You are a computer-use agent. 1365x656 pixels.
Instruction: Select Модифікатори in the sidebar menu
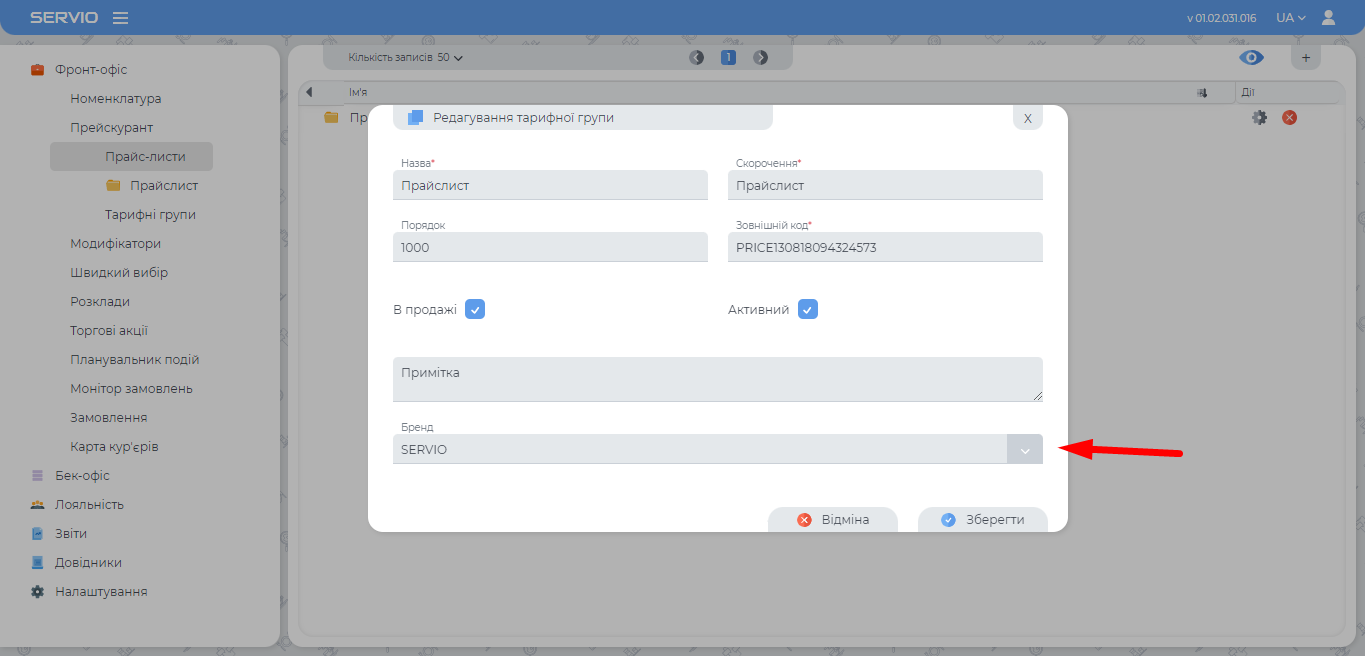(115, 244)
